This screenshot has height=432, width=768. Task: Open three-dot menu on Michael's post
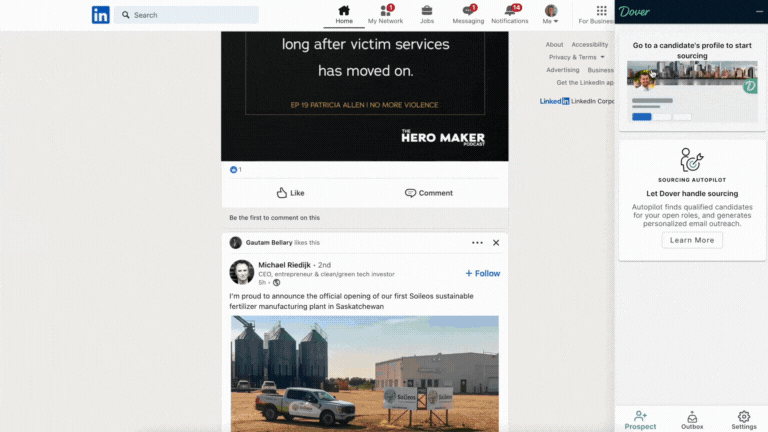tap(477, 243)
